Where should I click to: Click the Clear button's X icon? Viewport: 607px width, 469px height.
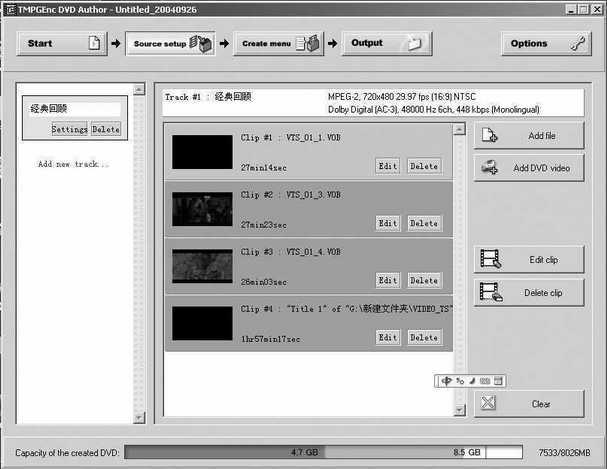[488, 404]
